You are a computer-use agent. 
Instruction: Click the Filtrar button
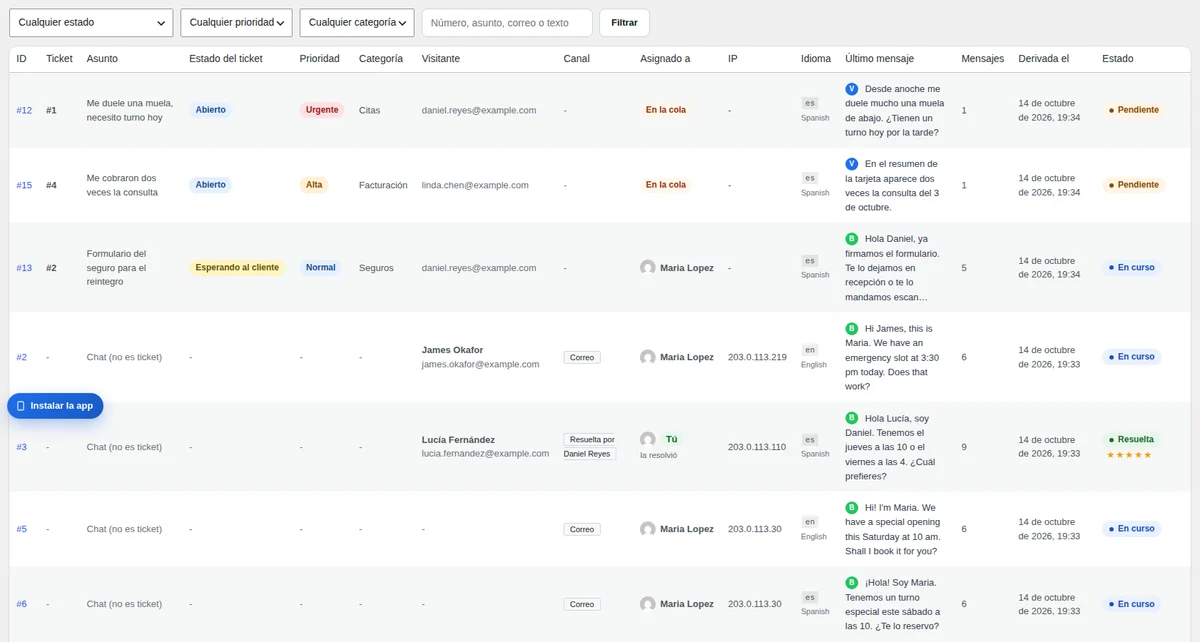tap(624, 23)
